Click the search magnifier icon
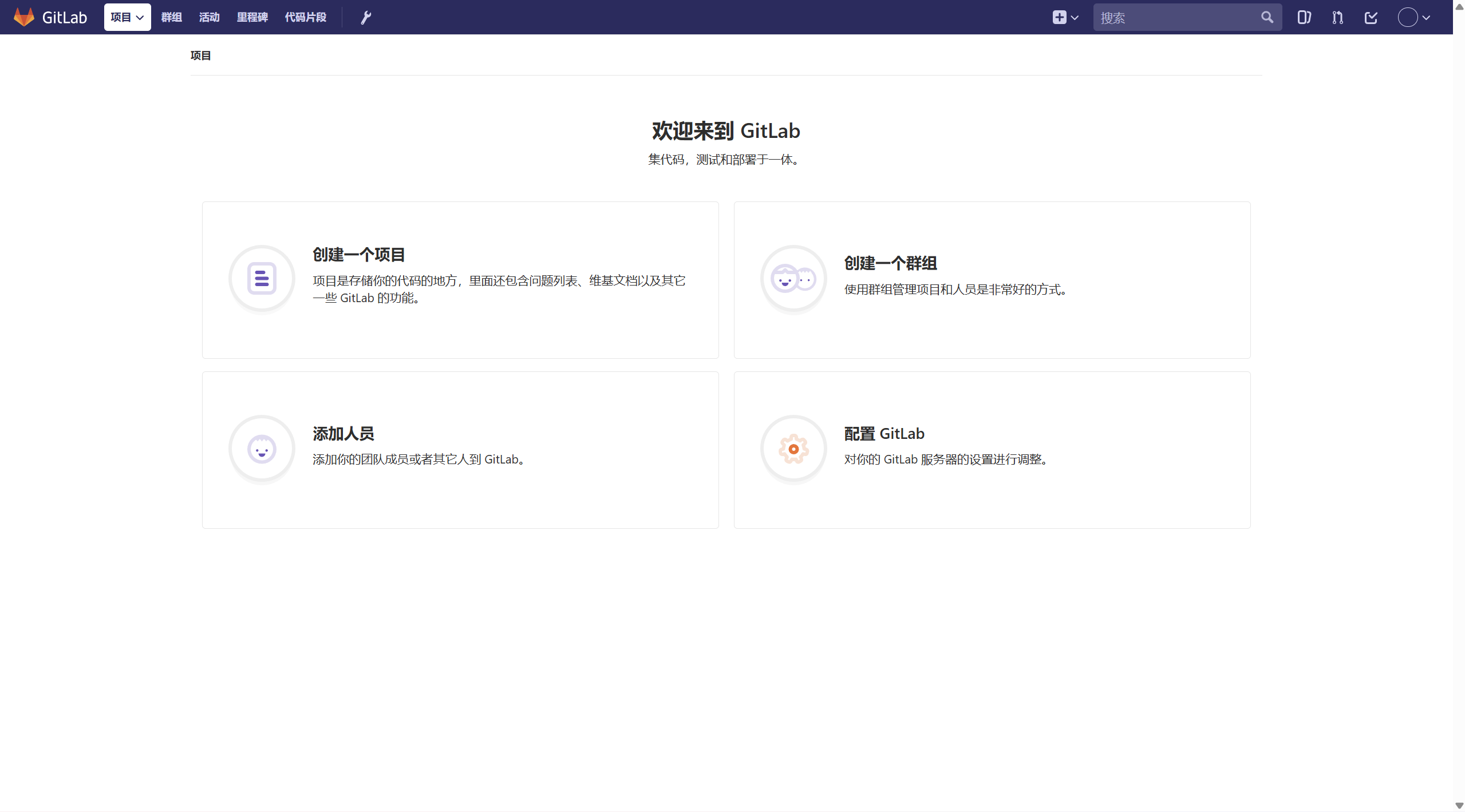Image resolution: width=1465 pixels, height=812 pixels. coord(1267,17)
